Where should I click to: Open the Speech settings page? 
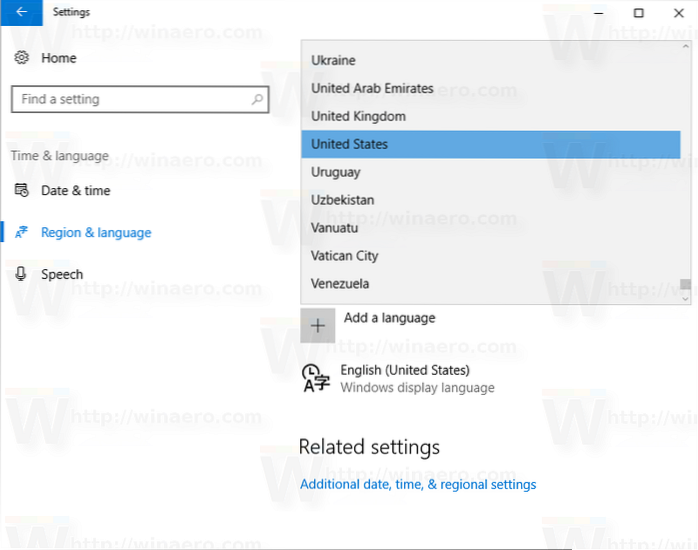[x=62, y=274]
